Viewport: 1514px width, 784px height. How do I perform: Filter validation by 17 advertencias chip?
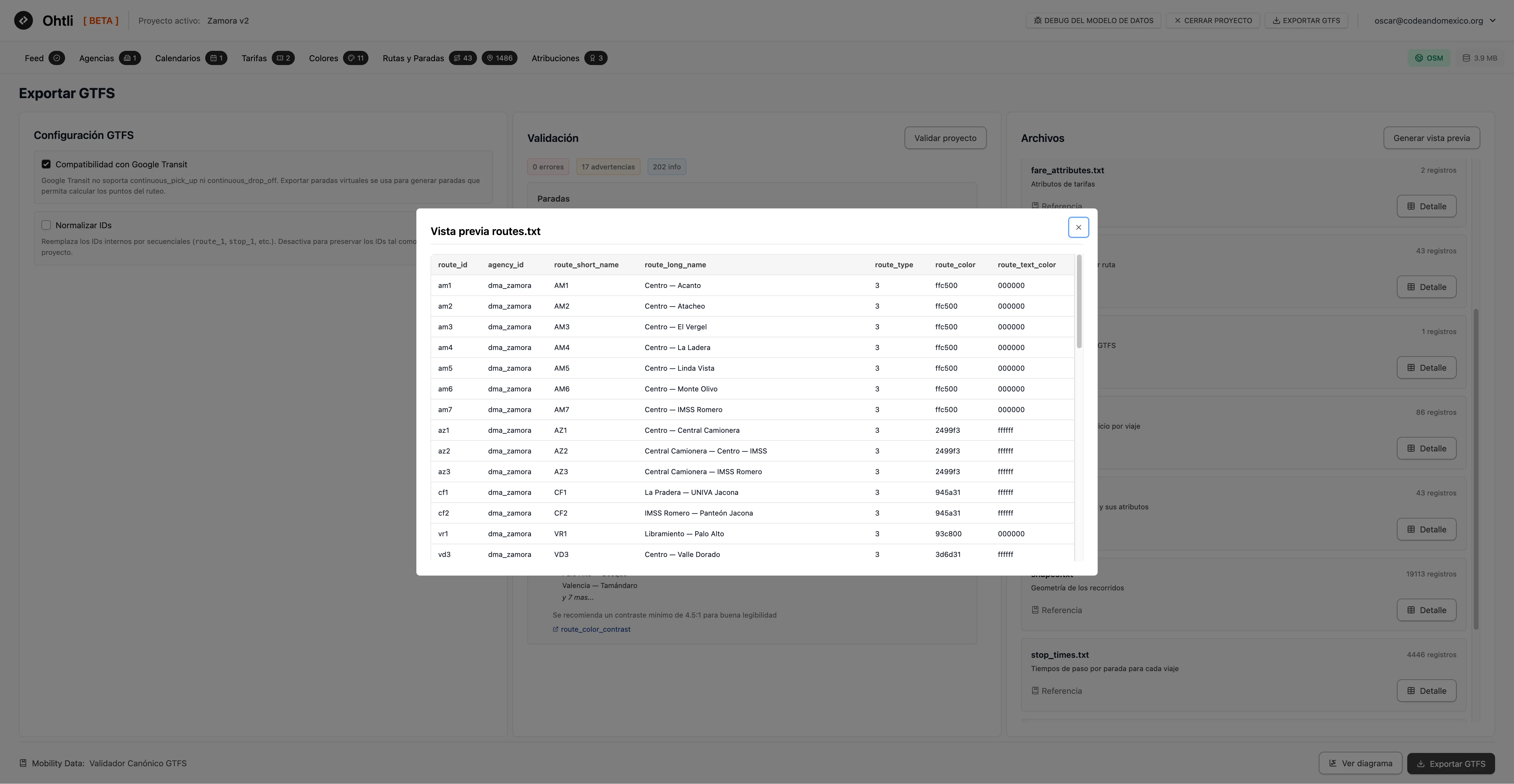(x=608, y=167)
